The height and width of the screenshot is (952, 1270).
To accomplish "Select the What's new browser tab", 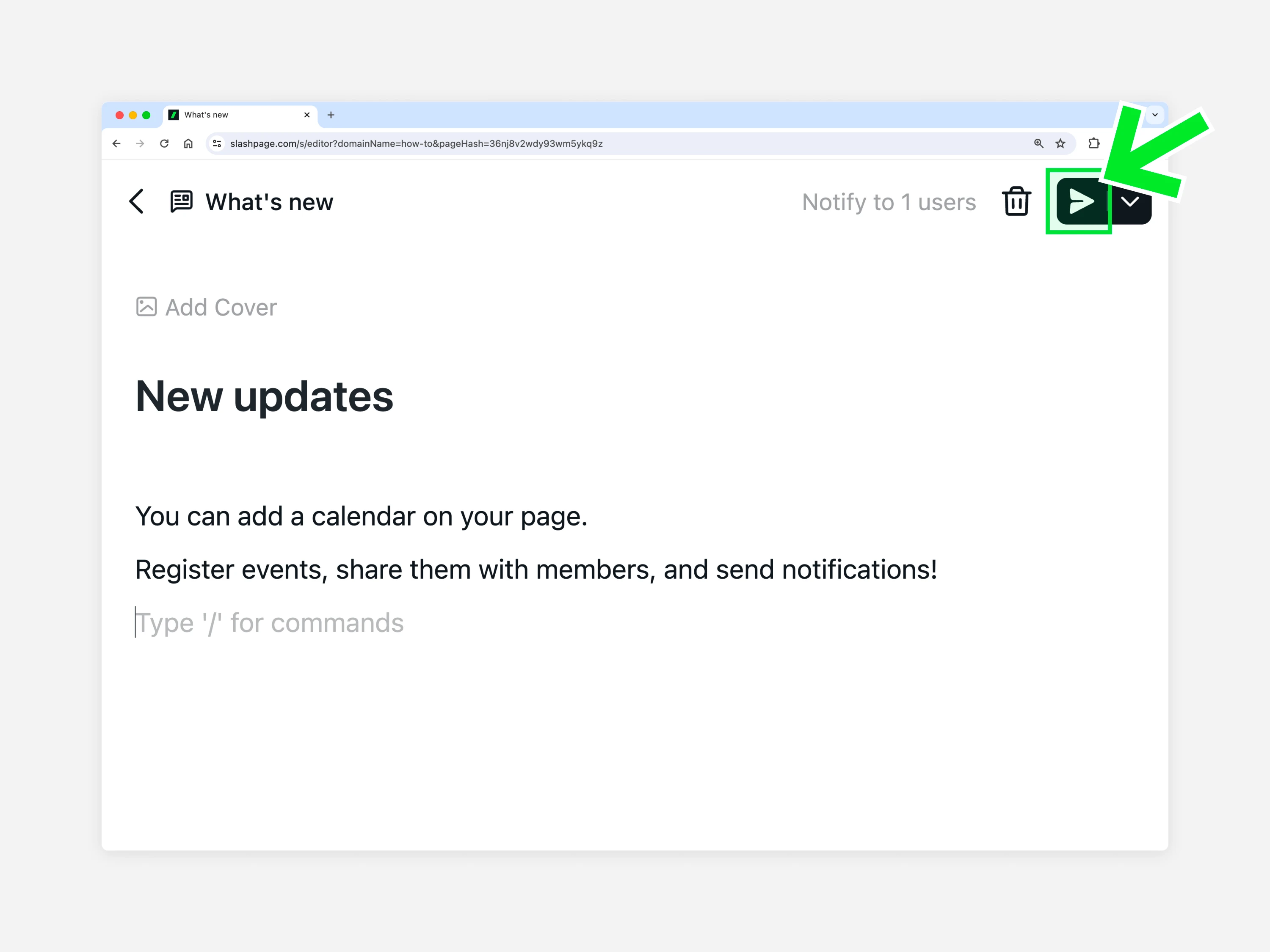I will [x=240, y=116].
